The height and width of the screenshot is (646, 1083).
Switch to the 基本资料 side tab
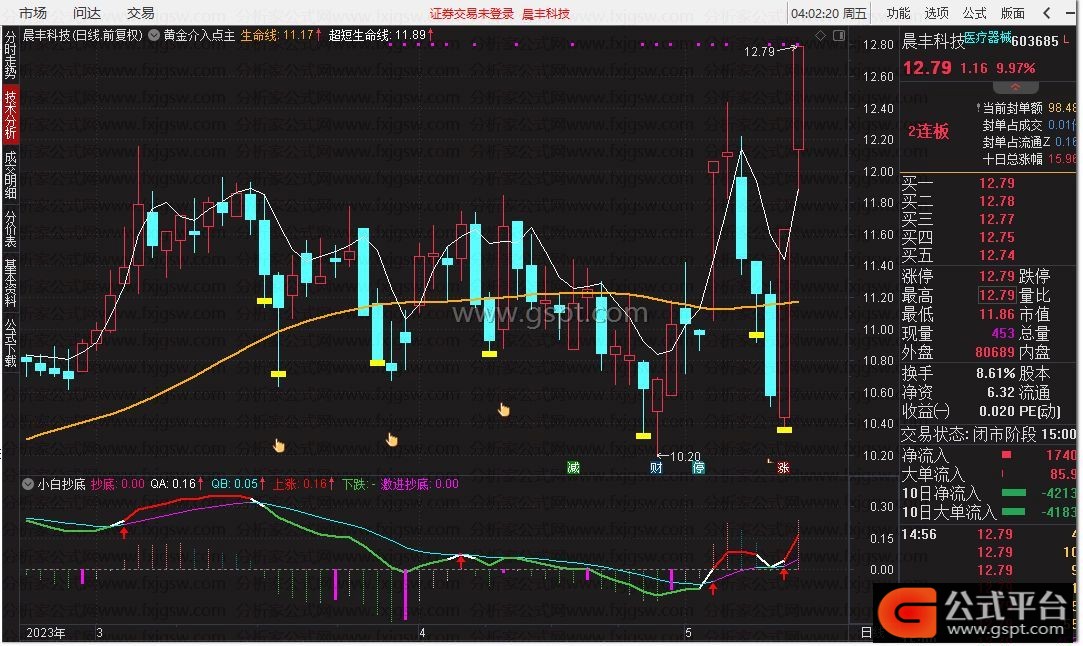[10, 283]
